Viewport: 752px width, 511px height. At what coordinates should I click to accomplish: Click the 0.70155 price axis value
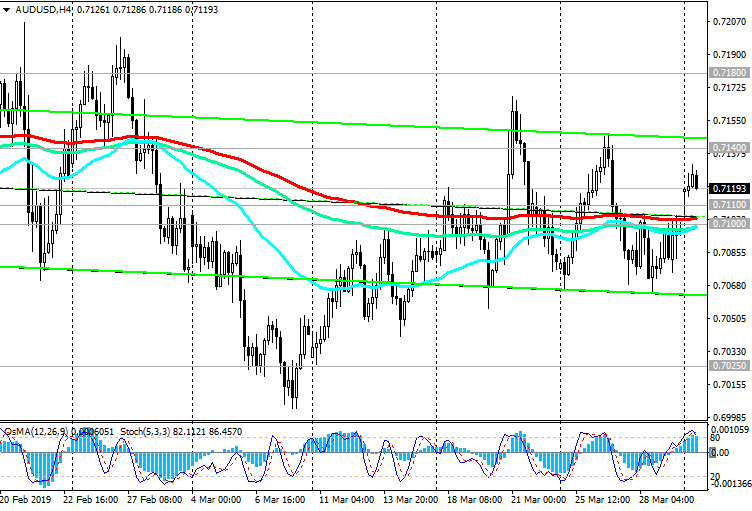(x=729, y=385)
